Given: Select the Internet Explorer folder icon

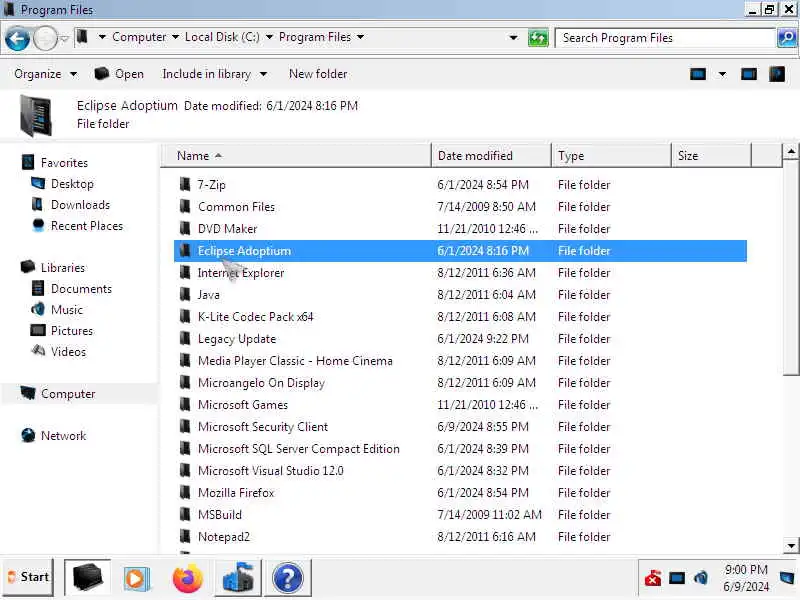Looking at the screenshot, I should tap(185, 272).
